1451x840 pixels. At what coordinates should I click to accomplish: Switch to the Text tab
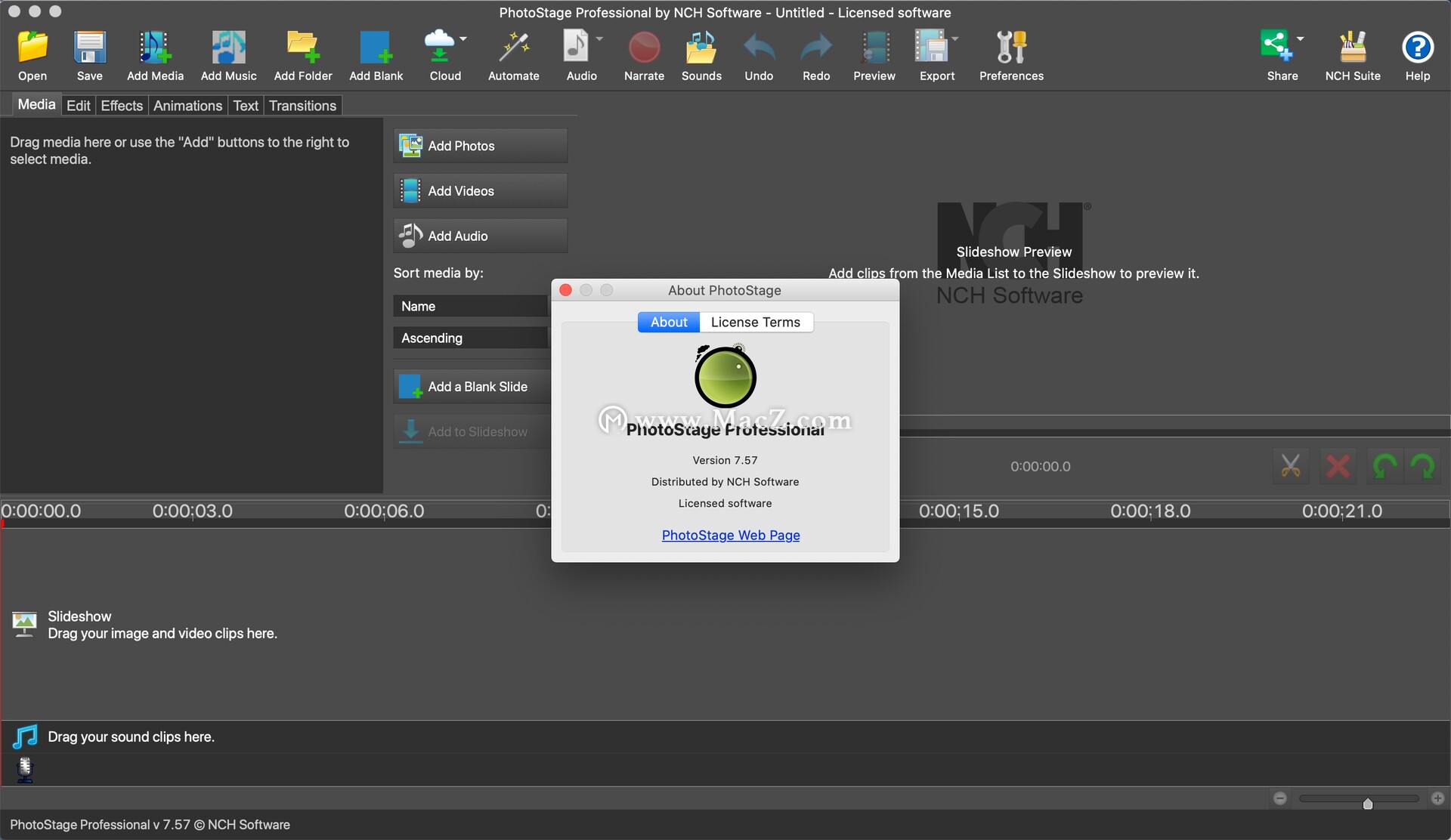click(246, 105)
